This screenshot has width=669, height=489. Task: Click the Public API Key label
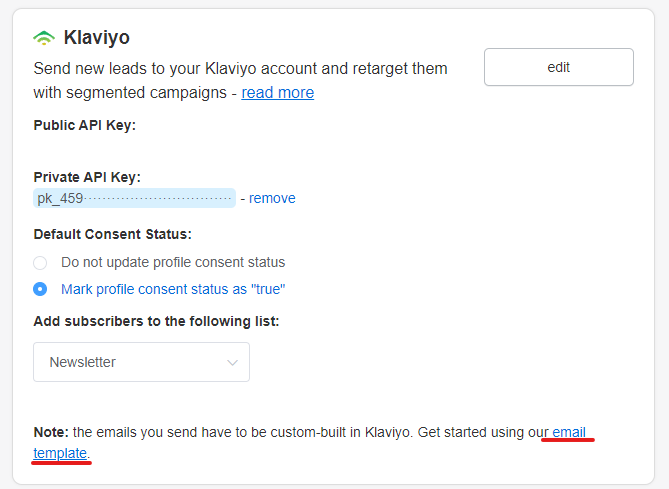point(84,125)
